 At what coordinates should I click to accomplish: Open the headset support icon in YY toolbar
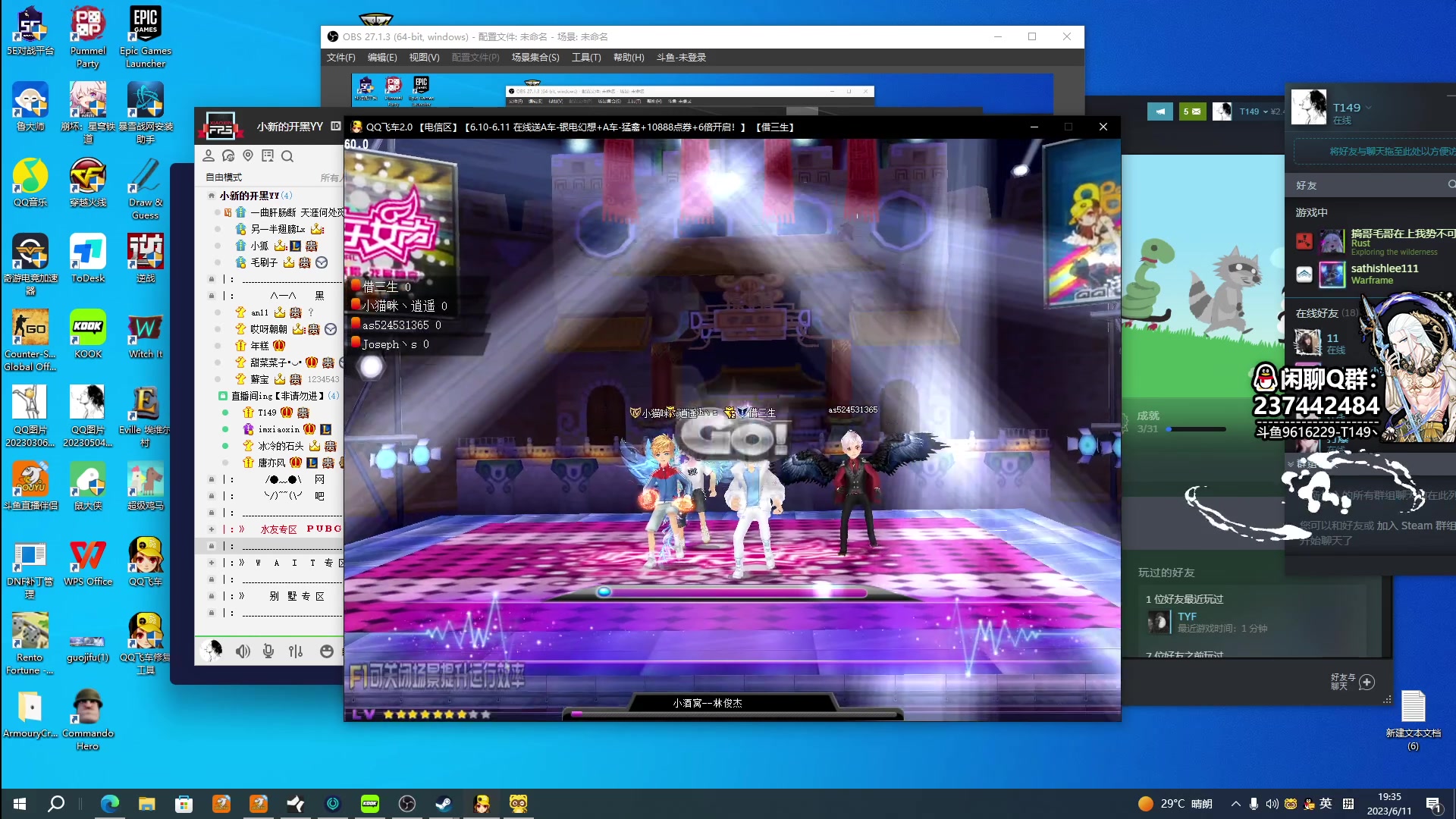(228, 155)
